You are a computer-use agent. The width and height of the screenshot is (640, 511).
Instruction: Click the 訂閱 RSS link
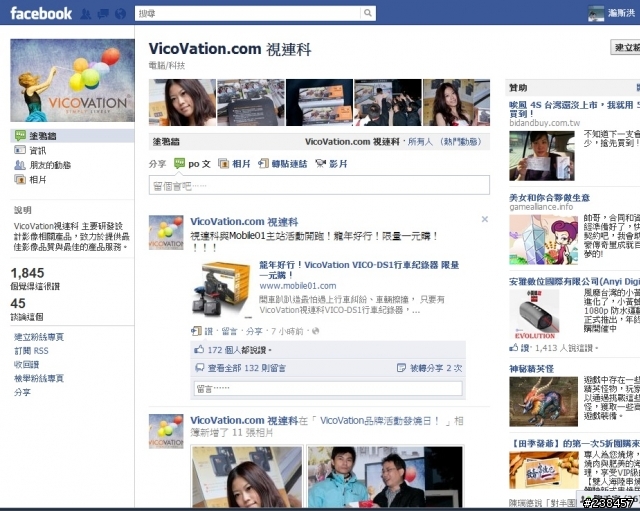point(31,351)
